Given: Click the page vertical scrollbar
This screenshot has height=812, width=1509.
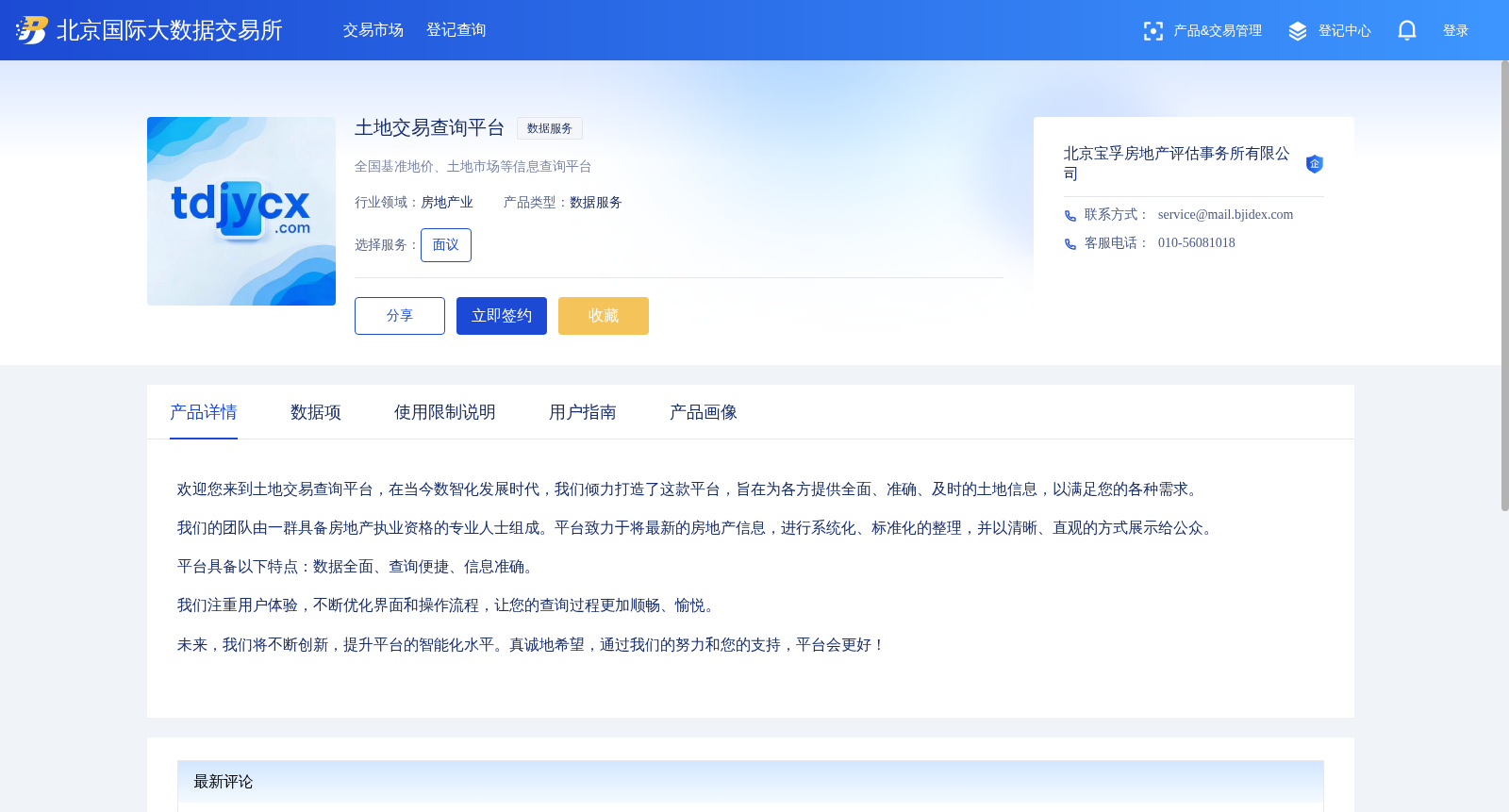Looking at the screenshot, I should (1505, 286).
